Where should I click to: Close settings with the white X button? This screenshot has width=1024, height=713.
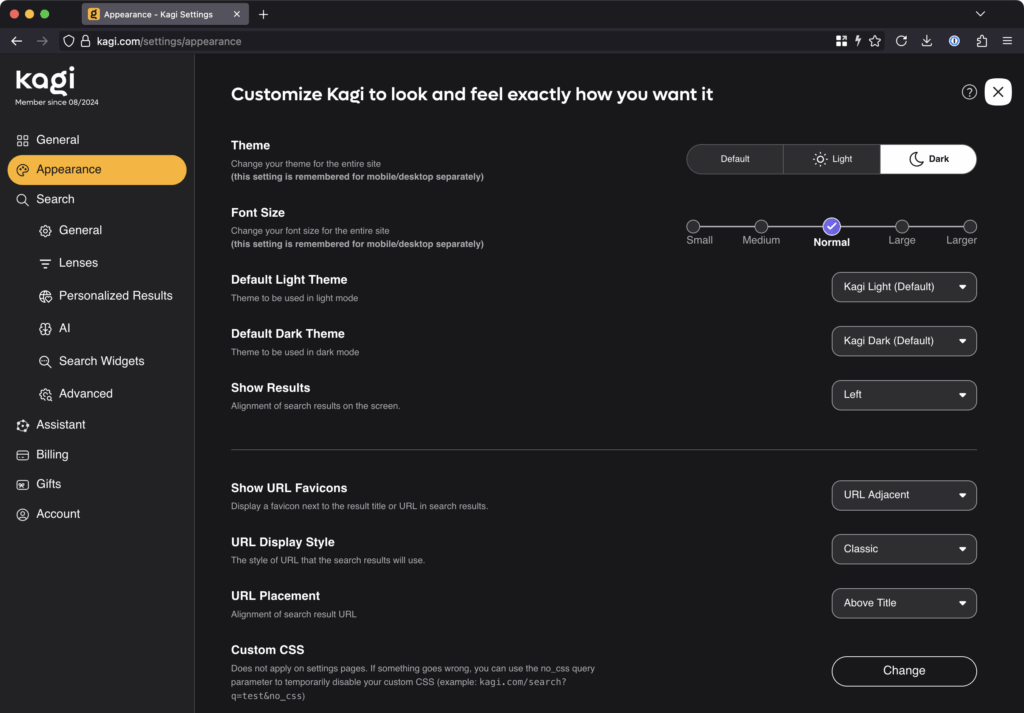(998, 92)
